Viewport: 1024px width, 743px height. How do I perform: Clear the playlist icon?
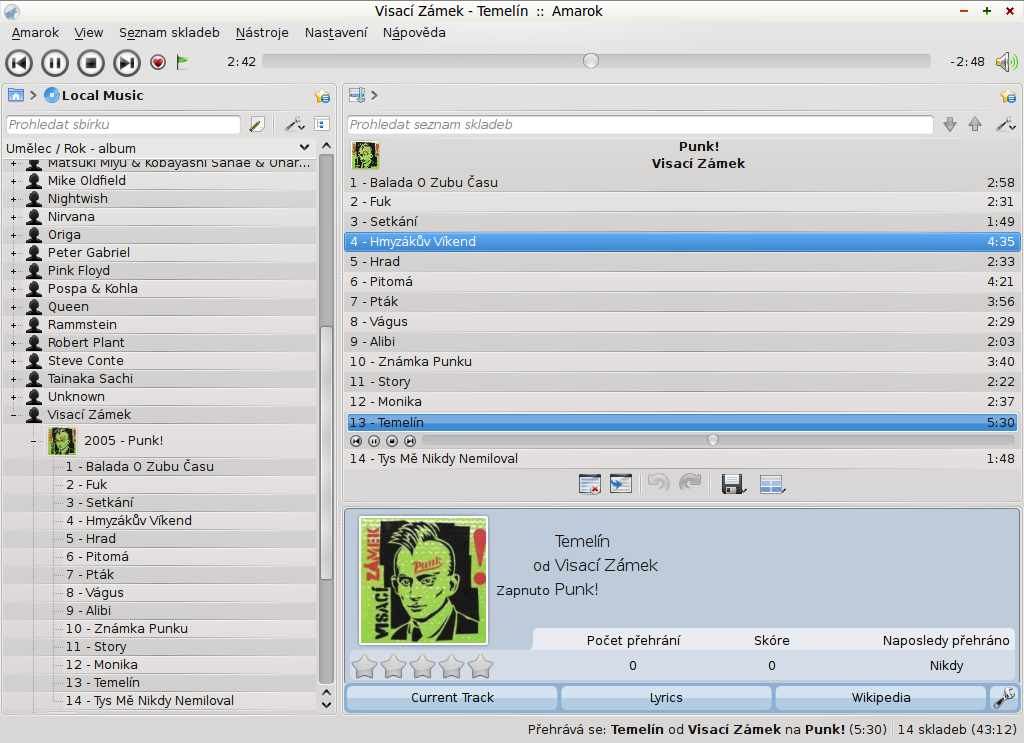pos(590,484)
